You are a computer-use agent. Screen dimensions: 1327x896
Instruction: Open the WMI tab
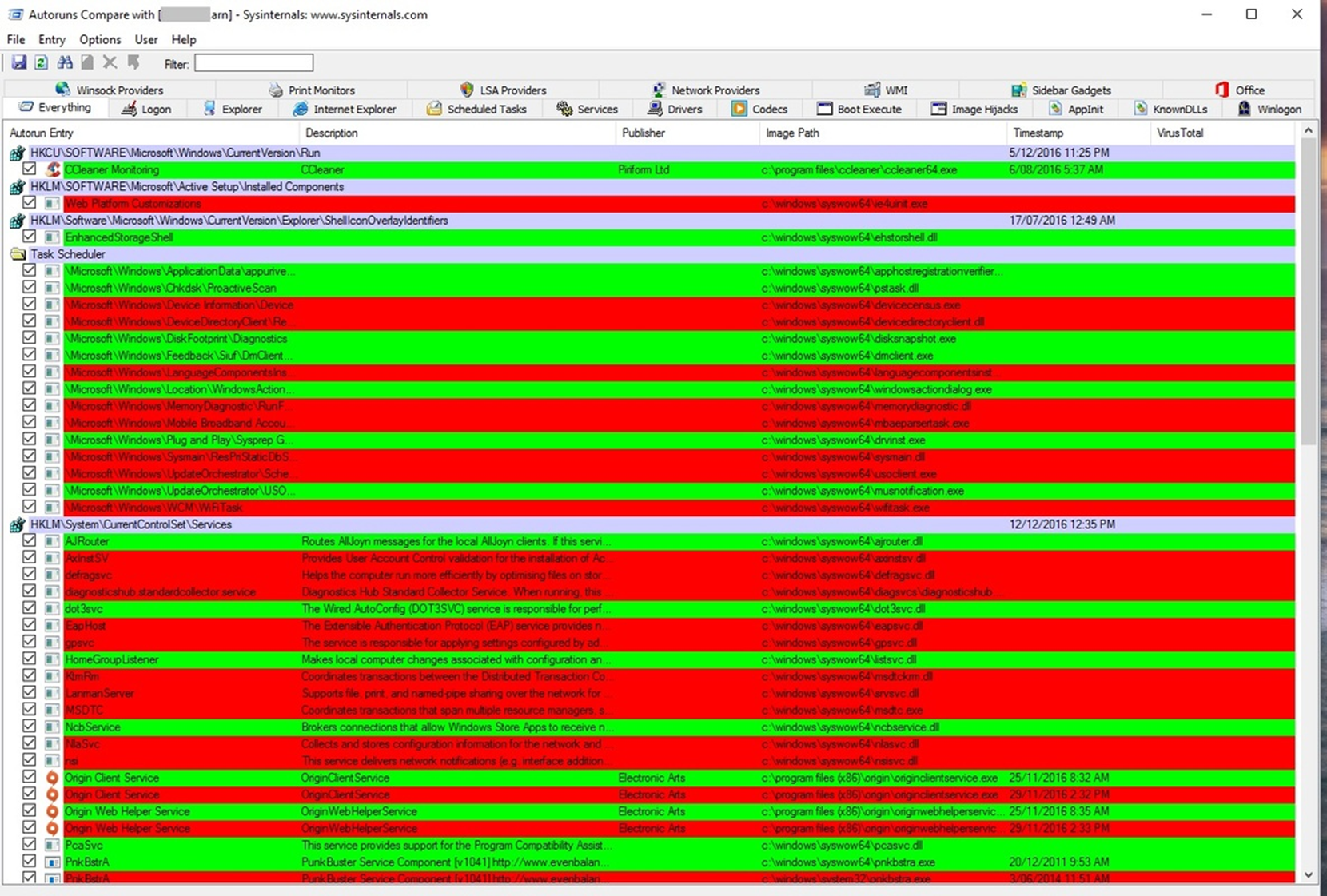click(886, 90)
